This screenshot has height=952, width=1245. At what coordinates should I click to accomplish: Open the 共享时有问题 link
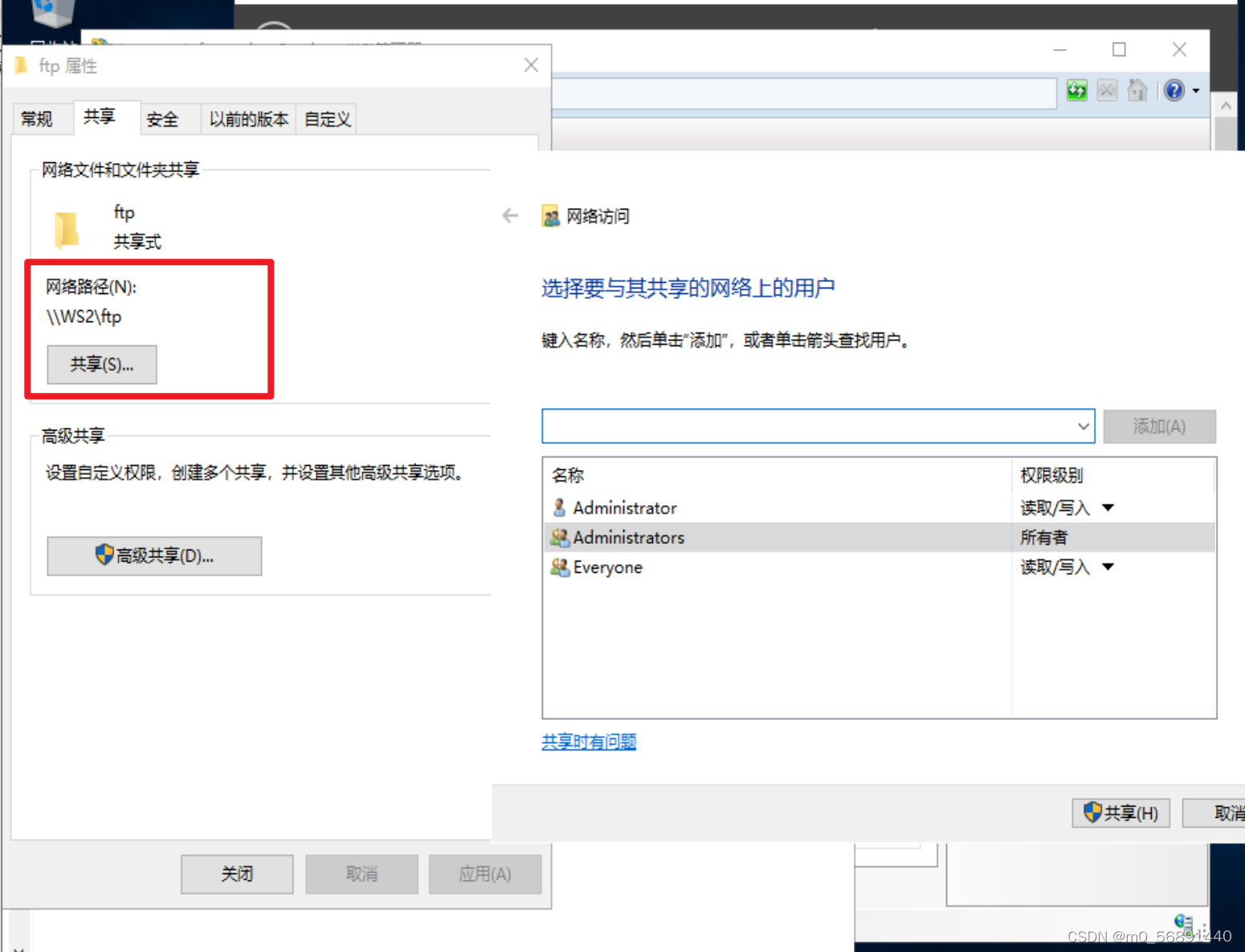tap(589, 742)
